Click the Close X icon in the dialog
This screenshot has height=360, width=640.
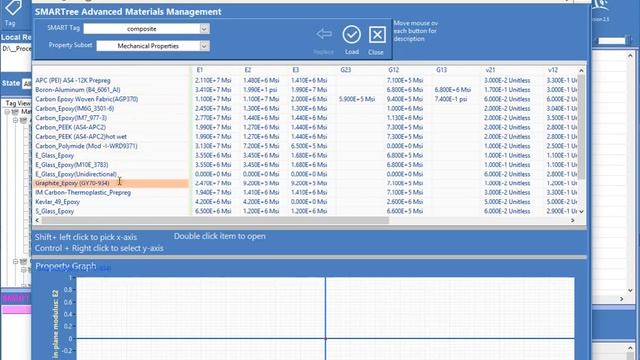(377, 35)
